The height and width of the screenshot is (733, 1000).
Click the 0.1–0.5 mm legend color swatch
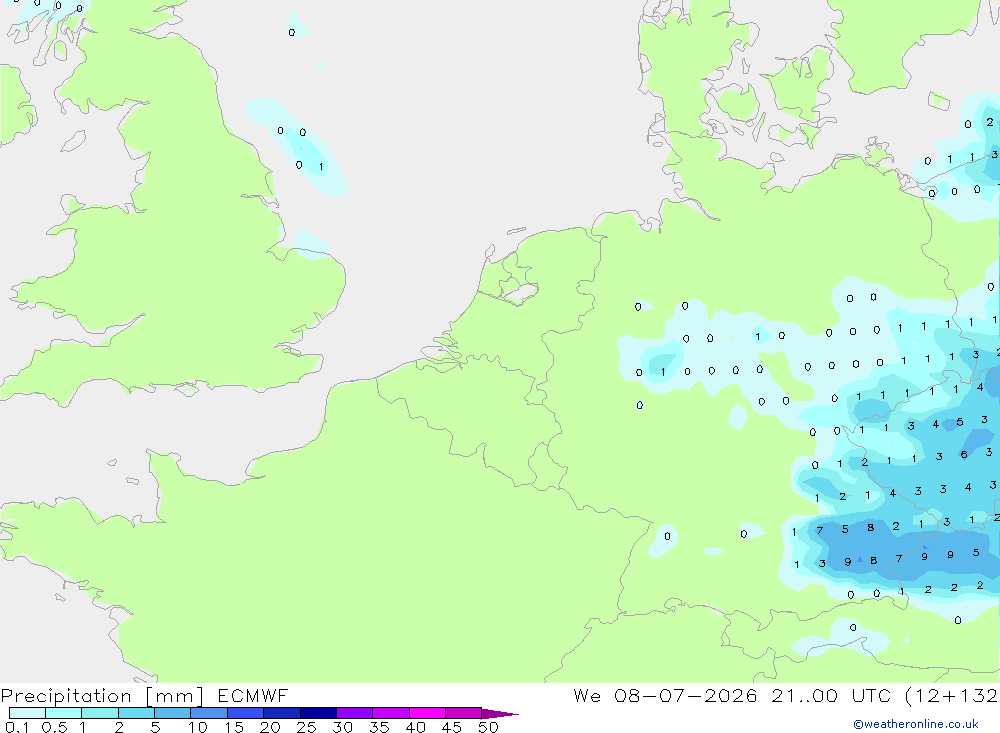coord(27,713)
